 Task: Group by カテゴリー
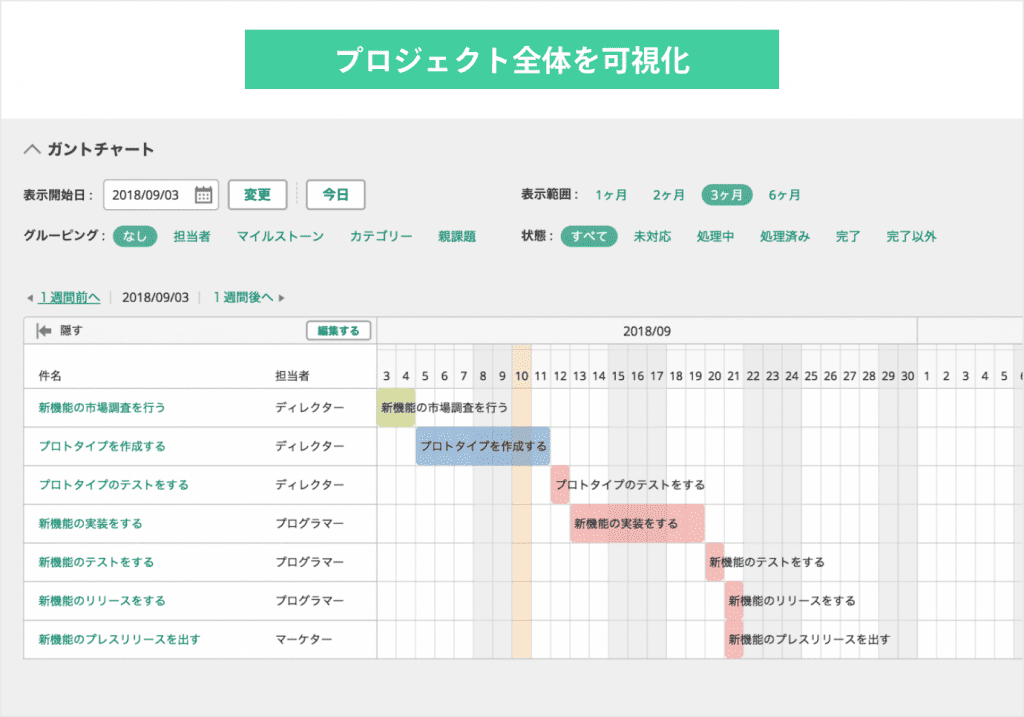click(x=381, y=236)
